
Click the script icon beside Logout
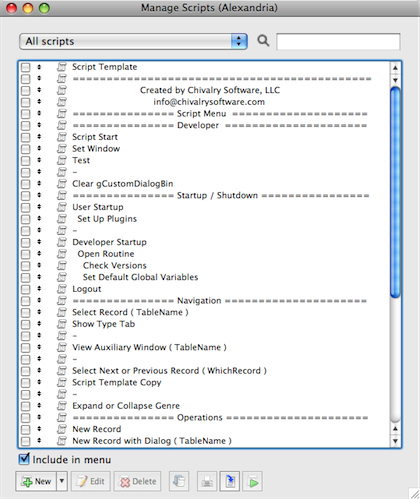coord(62,289)
